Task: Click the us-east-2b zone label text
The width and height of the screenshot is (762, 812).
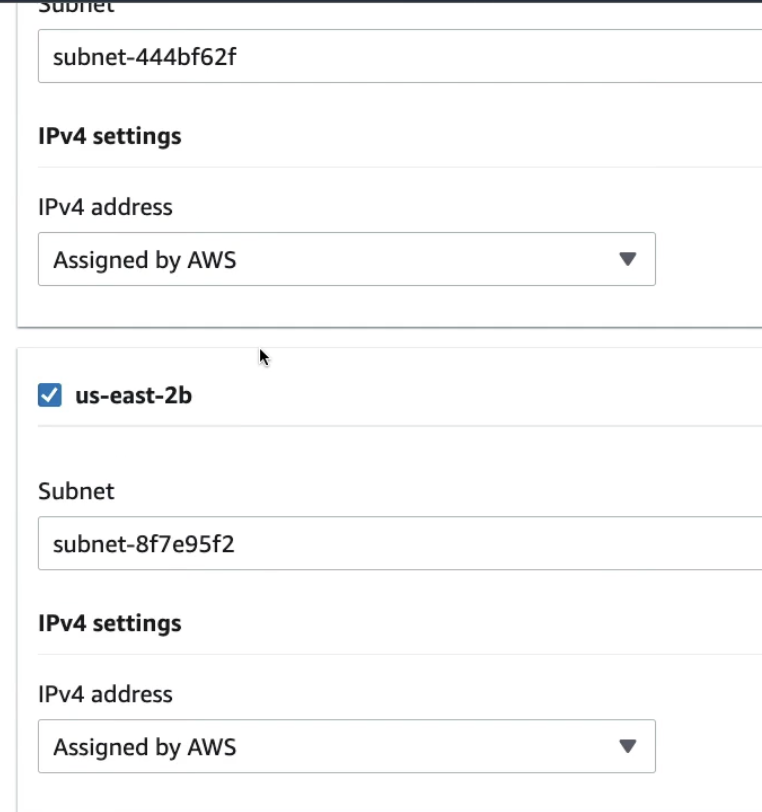Action: [x=134, y=396]
